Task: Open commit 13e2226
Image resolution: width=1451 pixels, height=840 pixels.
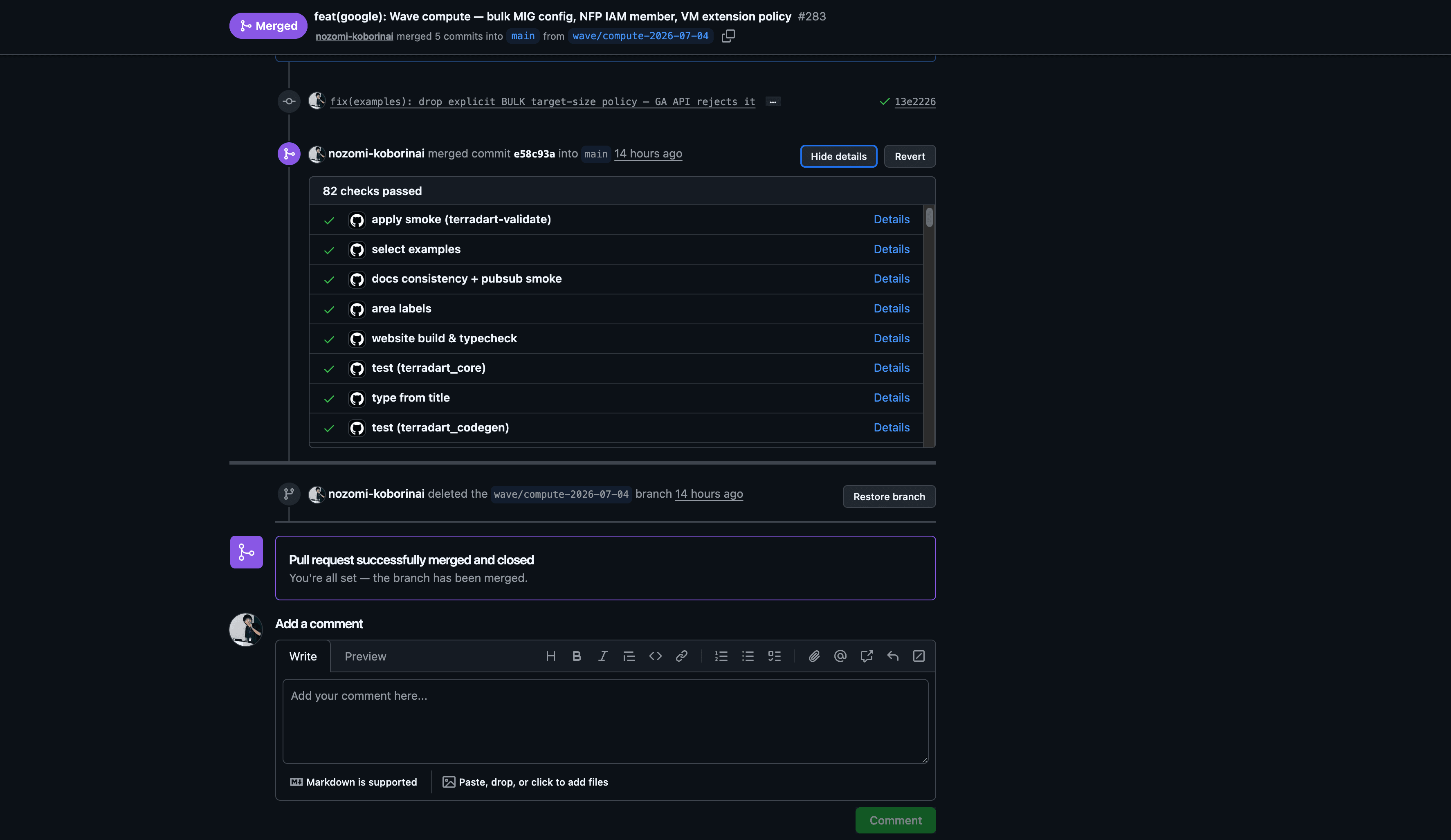Action: tap(915, 102)
